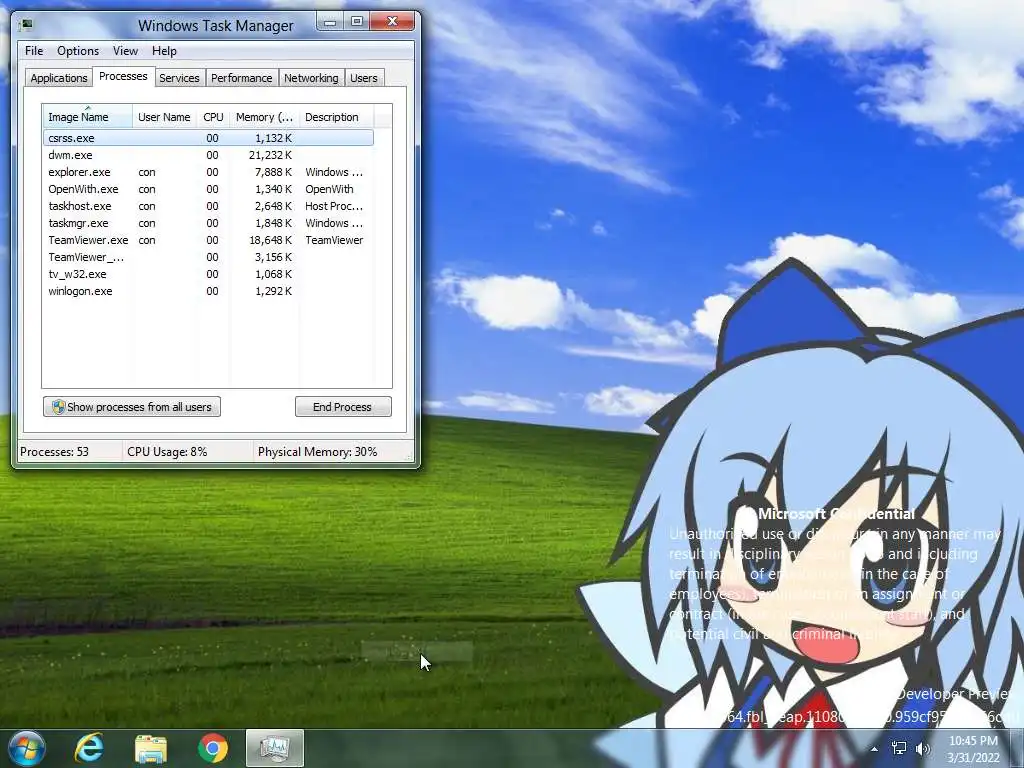Select the TeamViewer.exe process row

(208, 240)
